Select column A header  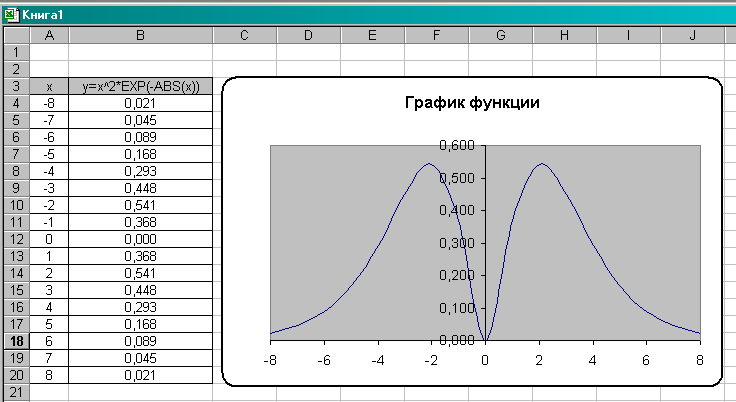click(x=49, y=35)
